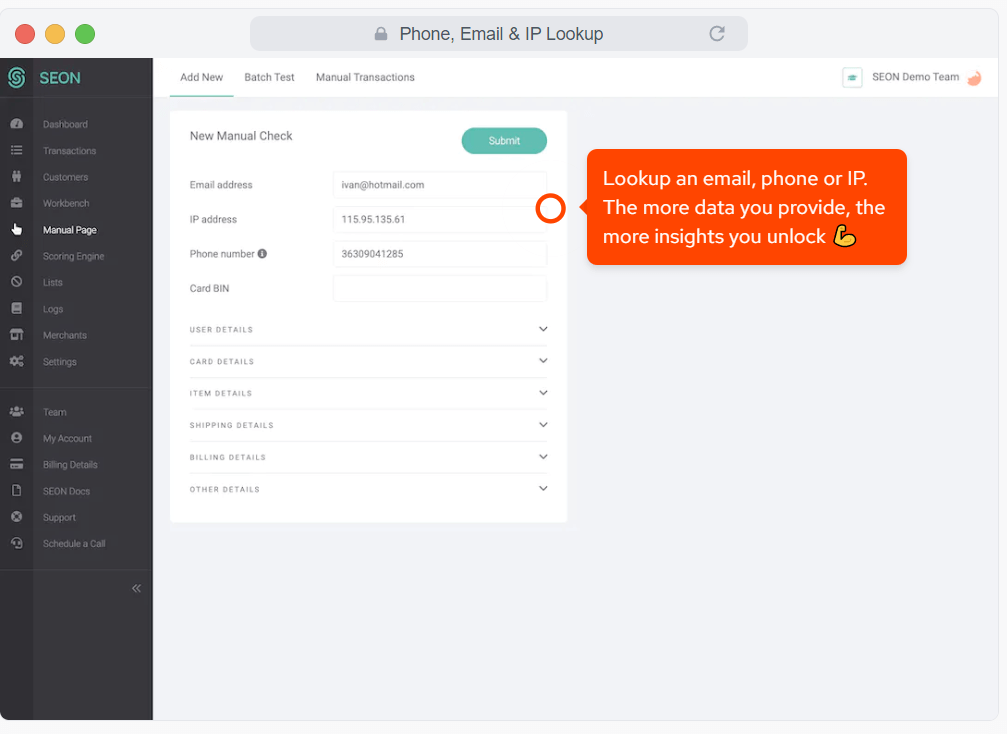Click the Workbench briefcase icon
This screenshot has width=1007, height=734.
click(x=17, y=203)
